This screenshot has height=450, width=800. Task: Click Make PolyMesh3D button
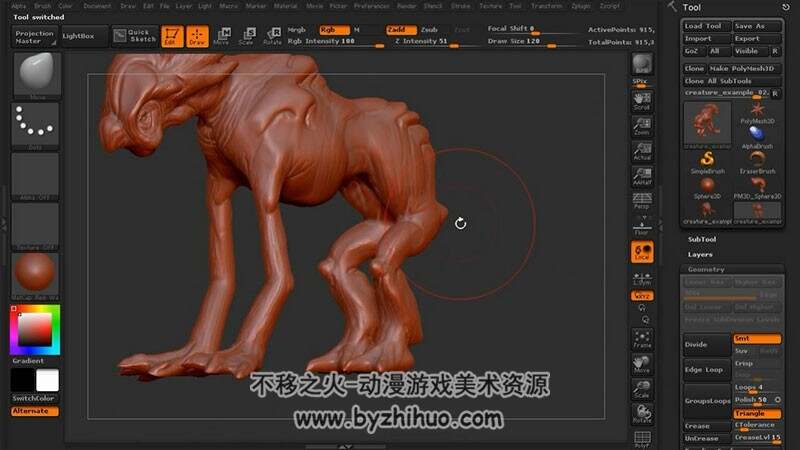(x=745, y=68)
